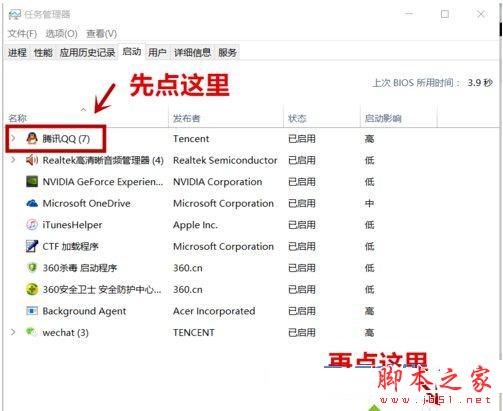Screen dimensions: 503x411
Task: Switch to the 详细信息 tab
Action: click(x=192, y=52)
